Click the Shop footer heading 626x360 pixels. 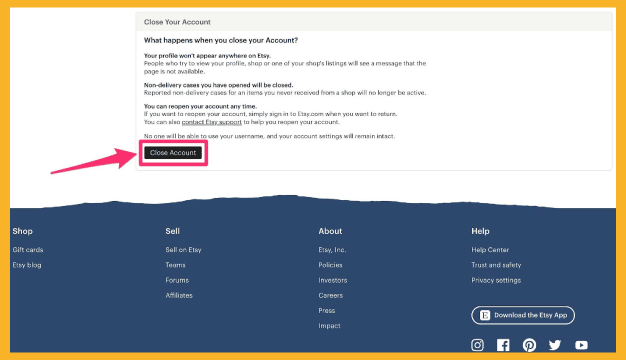pos(22,231)
